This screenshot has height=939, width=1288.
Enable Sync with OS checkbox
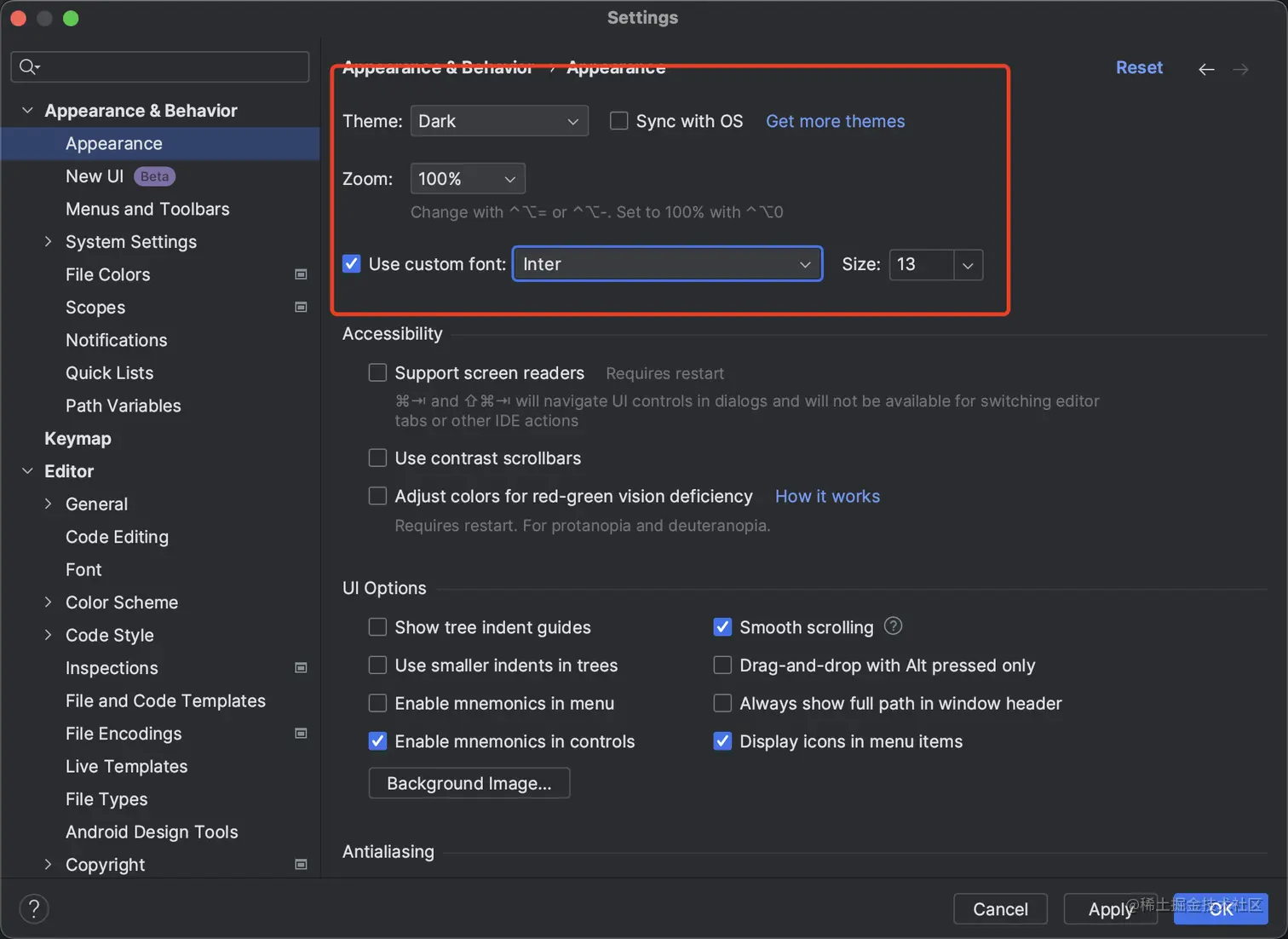pos(619,121)
